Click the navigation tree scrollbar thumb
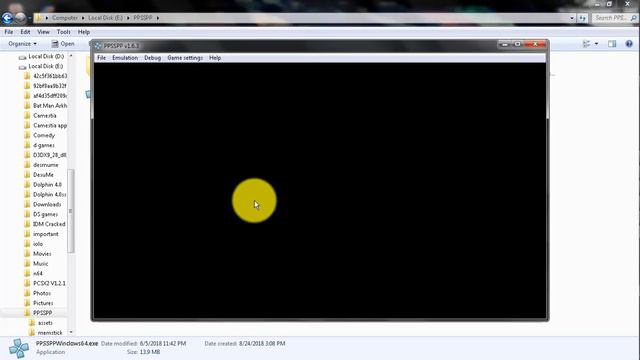This screenshot has height=360, width=640. 71,211
